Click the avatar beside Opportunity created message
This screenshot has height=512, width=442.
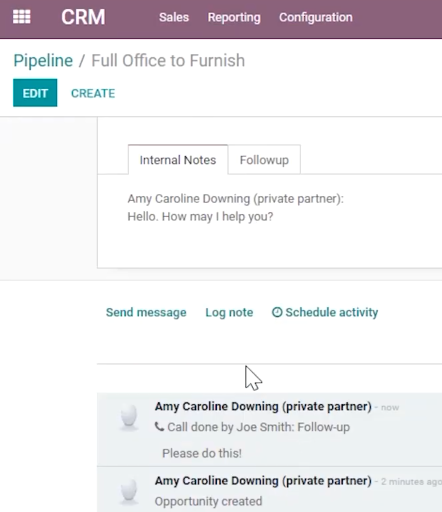point(129,491)
